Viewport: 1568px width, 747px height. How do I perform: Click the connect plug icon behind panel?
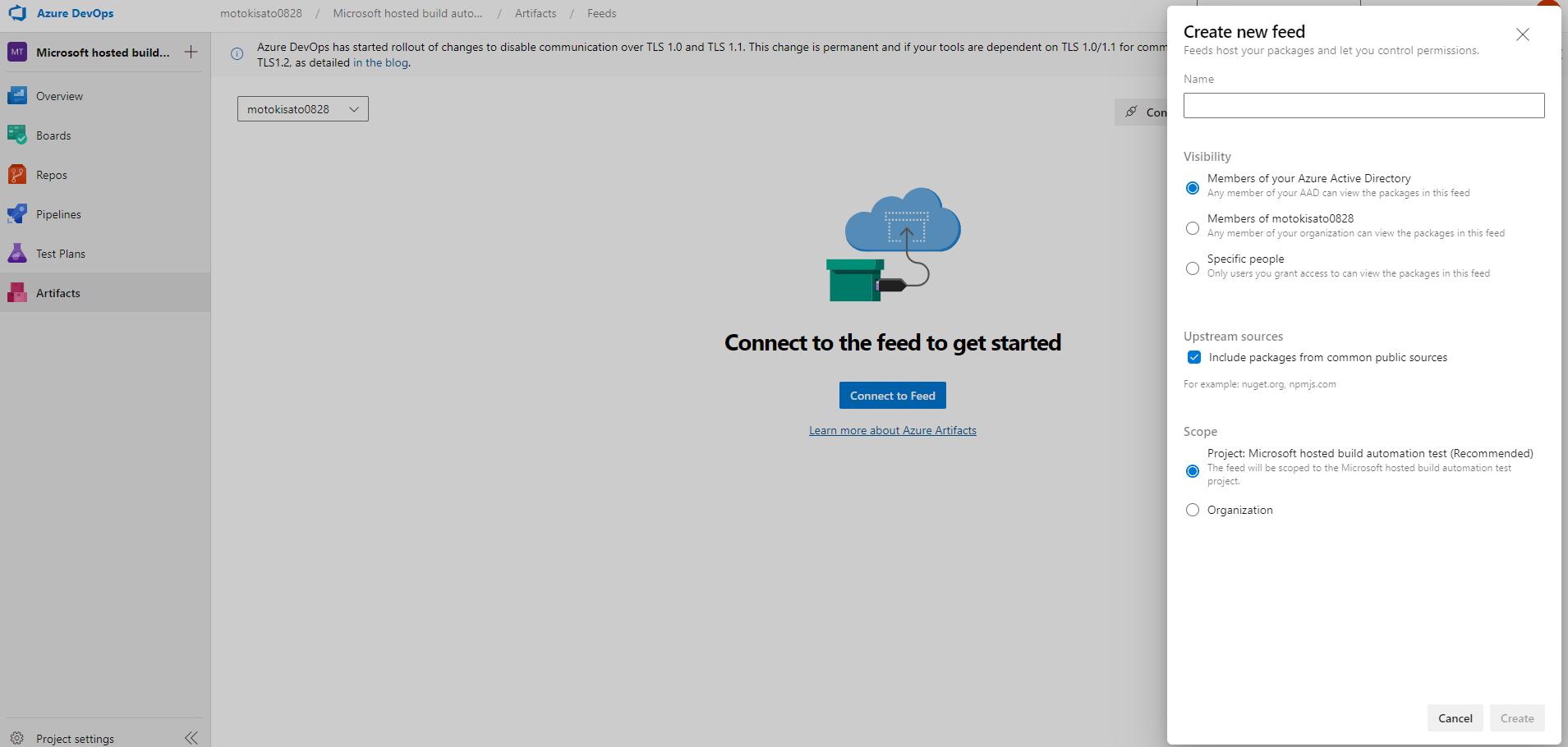click(1132, 112)
